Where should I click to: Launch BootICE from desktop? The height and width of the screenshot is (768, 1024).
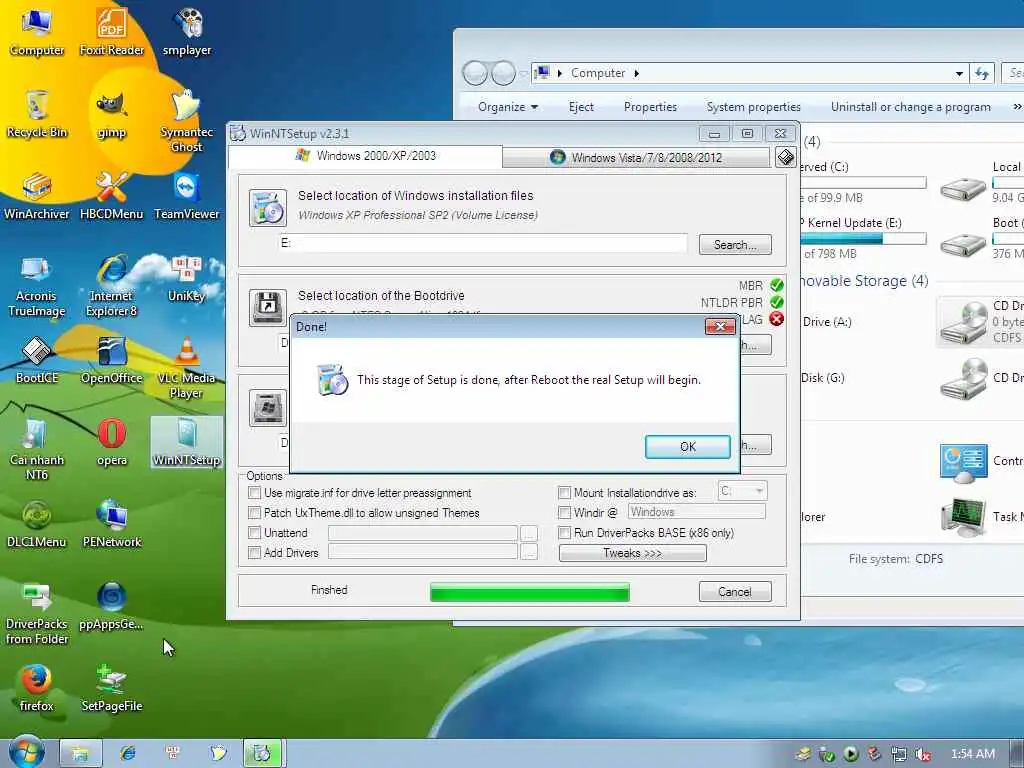click(x=37, y=360)
